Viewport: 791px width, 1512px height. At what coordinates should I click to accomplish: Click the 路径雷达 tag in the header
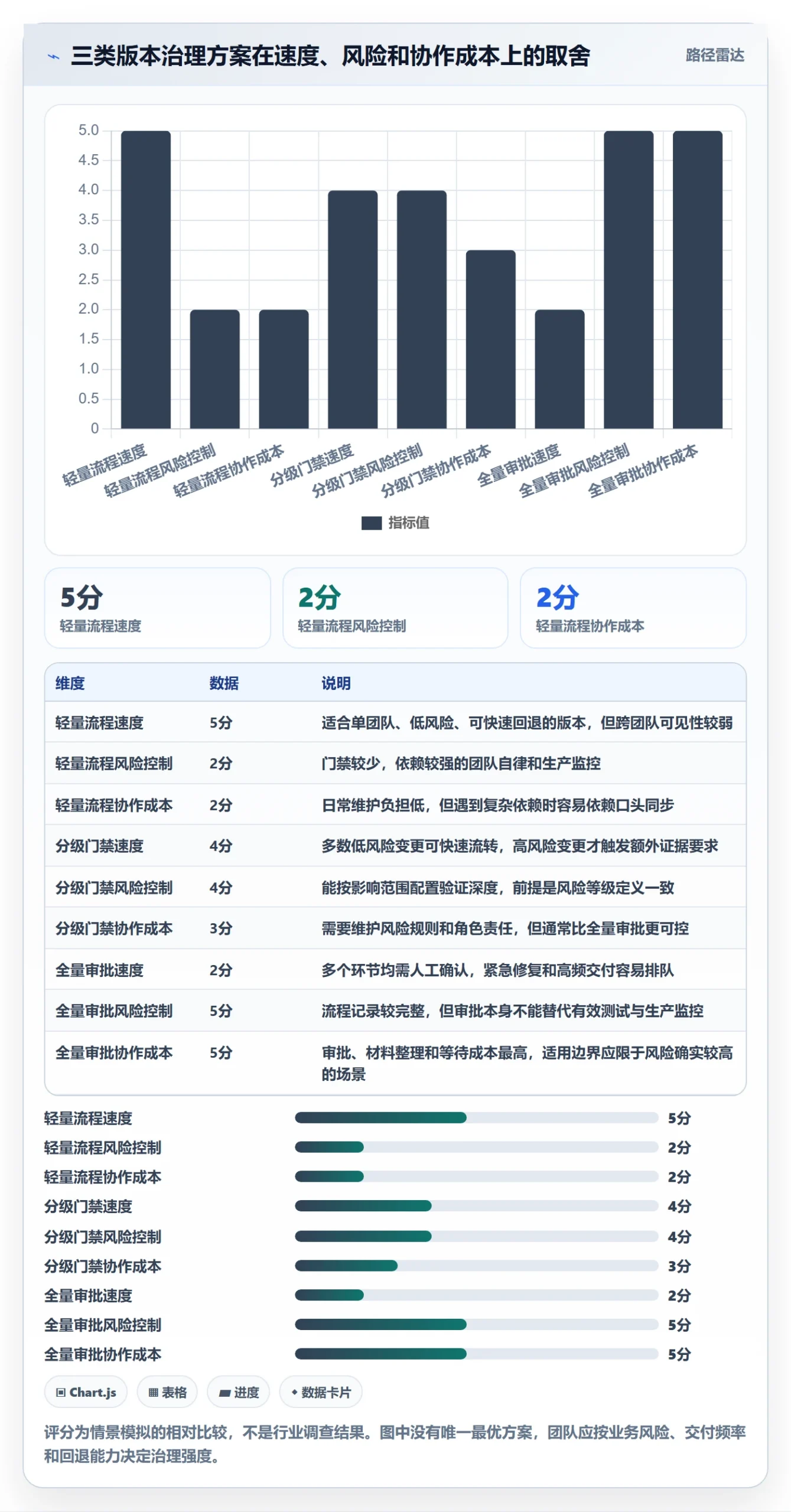pyautogui.click(x=715, y=56)
